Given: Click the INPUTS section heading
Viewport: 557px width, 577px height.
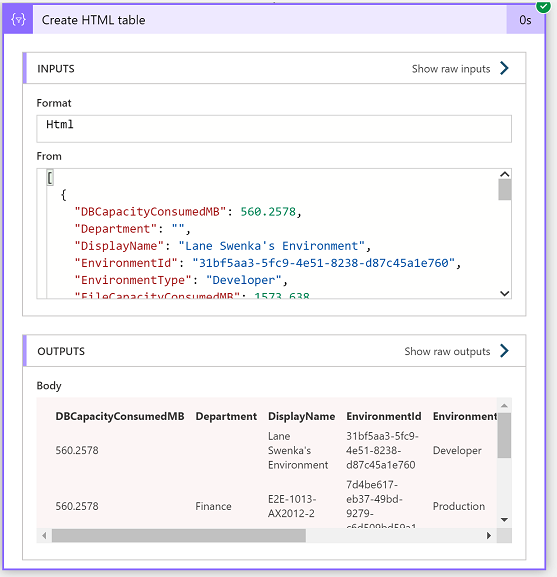Looking at the screenshot, I should 56,69.
